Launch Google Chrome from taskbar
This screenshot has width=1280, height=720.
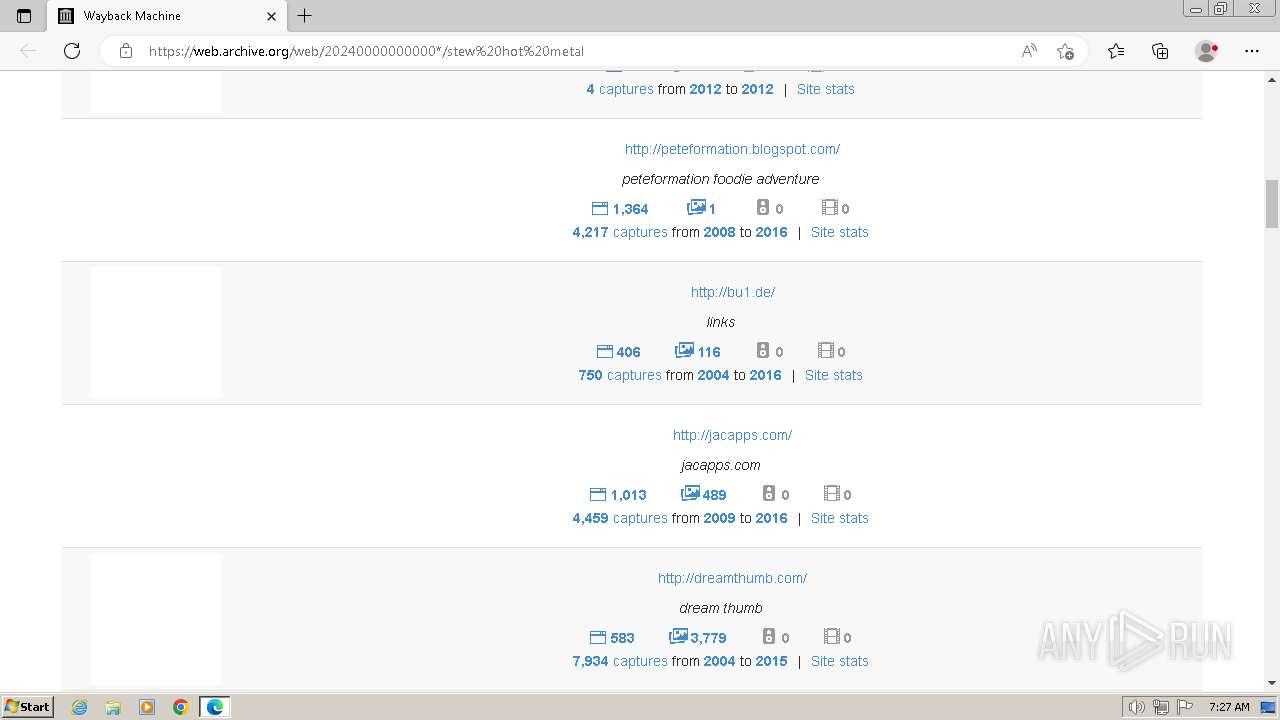181,707
